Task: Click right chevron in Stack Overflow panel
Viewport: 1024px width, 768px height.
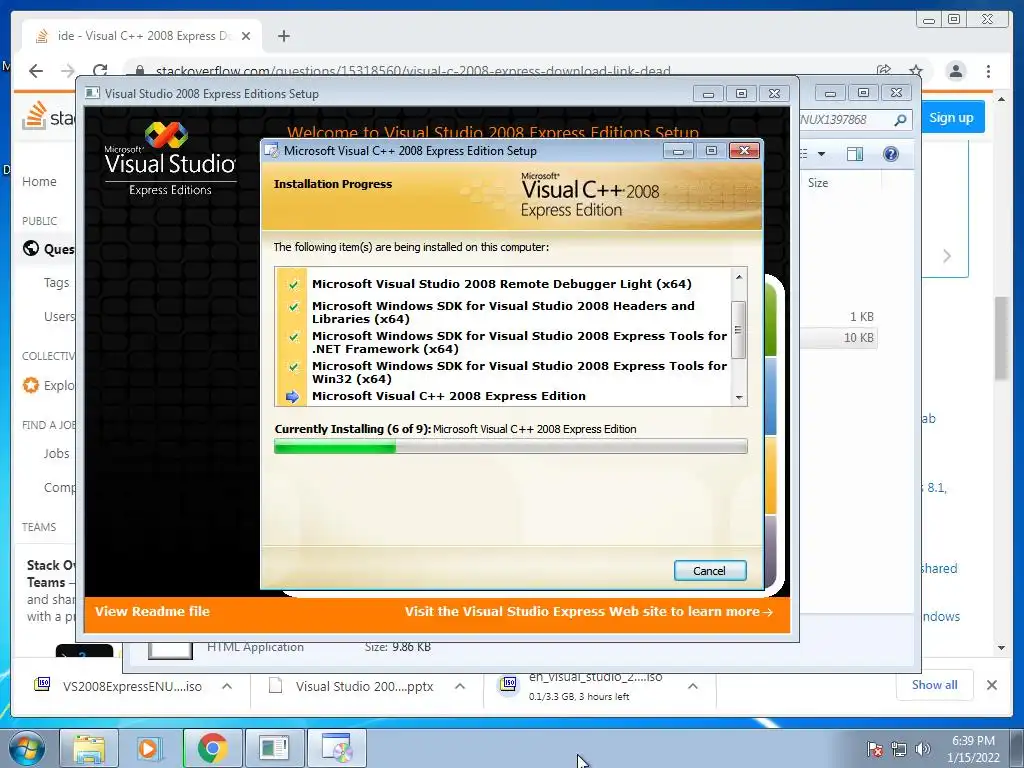Action: tap(947, 256)
